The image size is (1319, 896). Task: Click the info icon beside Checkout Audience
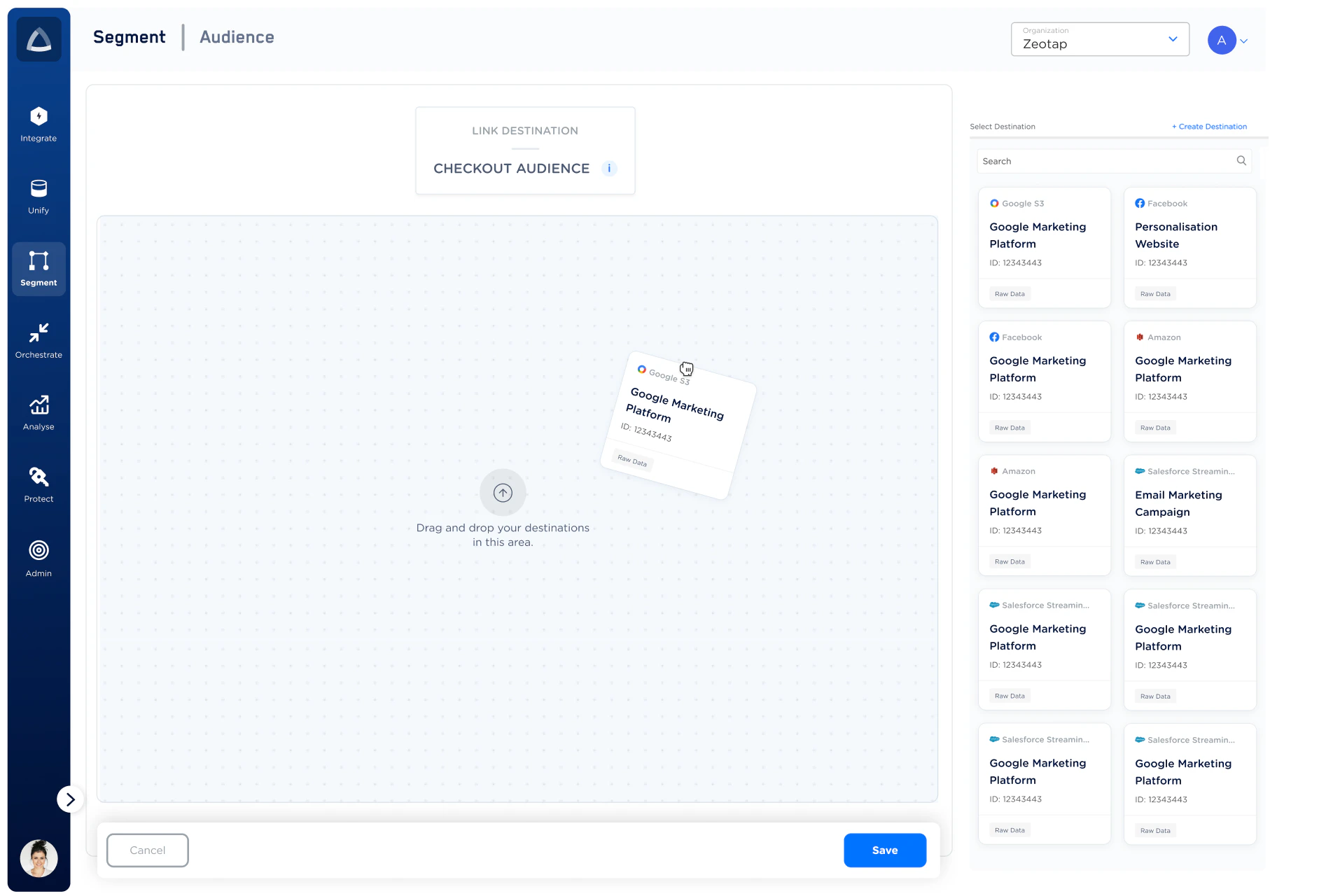coord(609,168)
